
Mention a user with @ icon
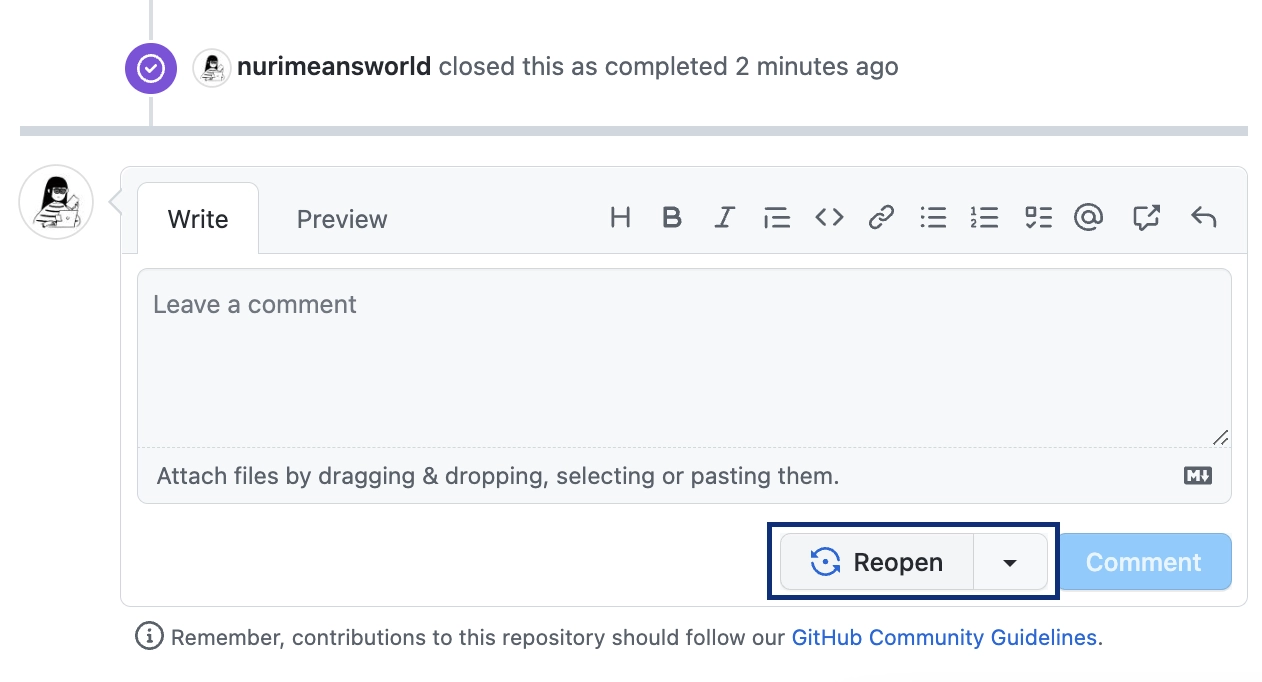pyautogui.click(x=1088, y=217)
